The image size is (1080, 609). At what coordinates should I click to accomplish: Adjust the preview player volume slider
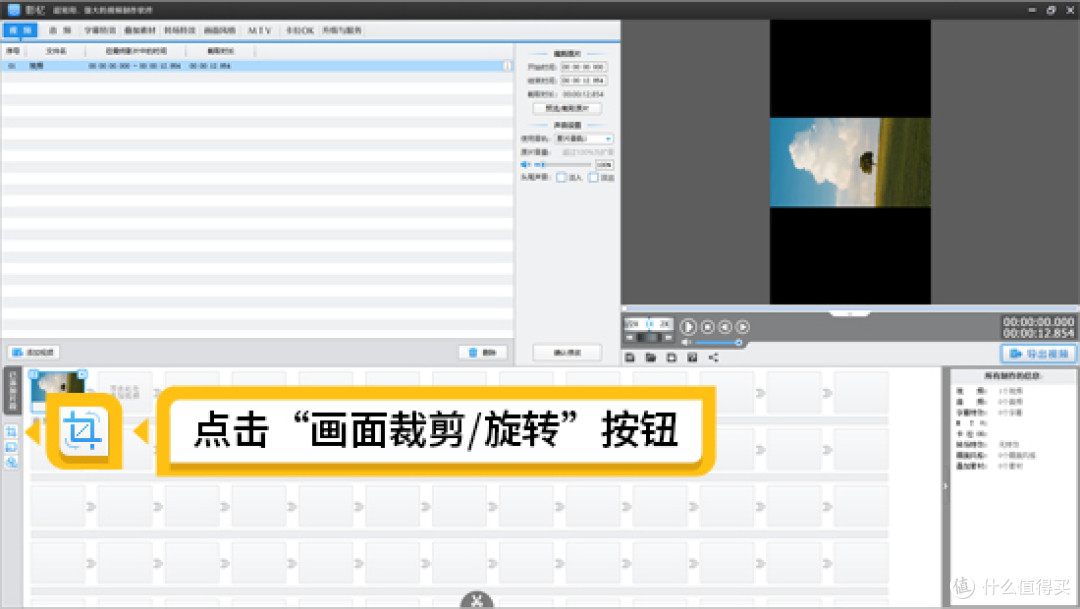click(x=718, y=342)
